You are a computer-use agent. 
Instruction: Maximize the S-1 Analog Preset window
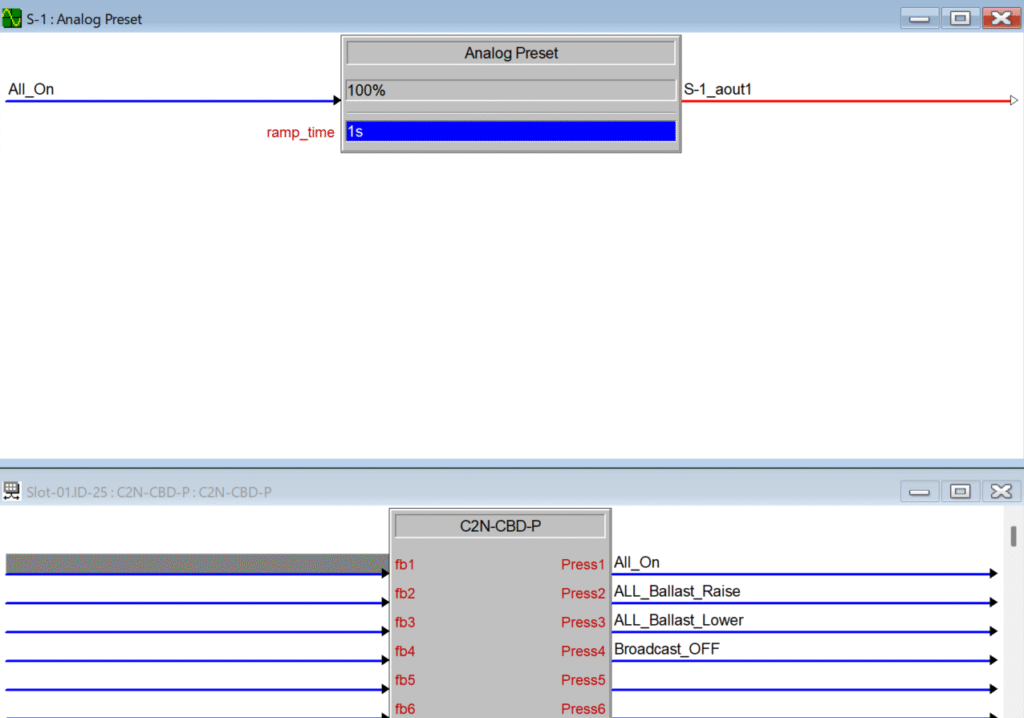coord(959,18)
